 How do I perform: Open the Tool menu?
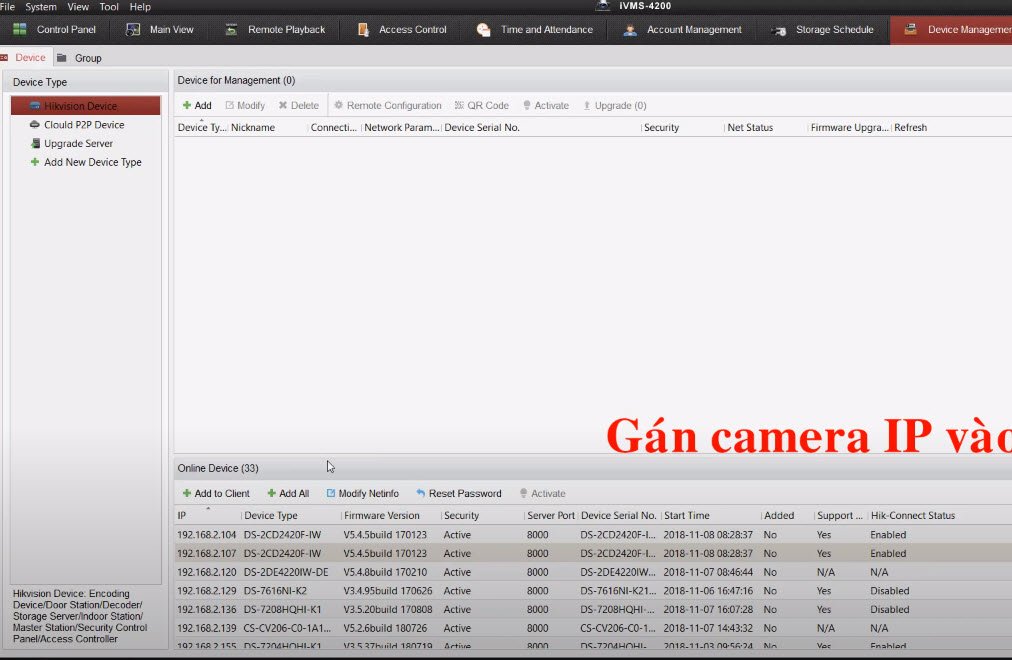point(109,7)
